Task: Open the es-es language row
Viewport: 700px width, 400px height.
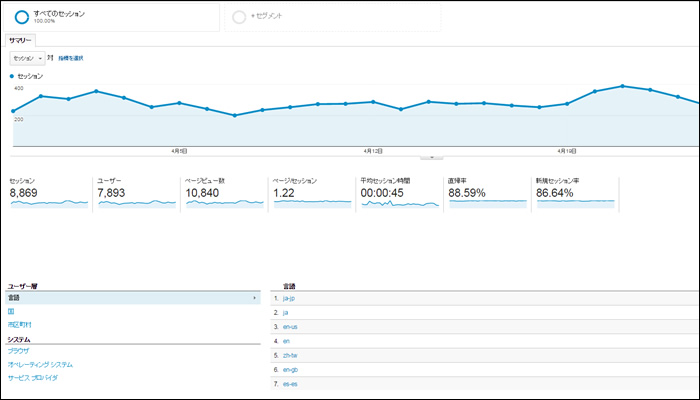Action: pos(290,384)
